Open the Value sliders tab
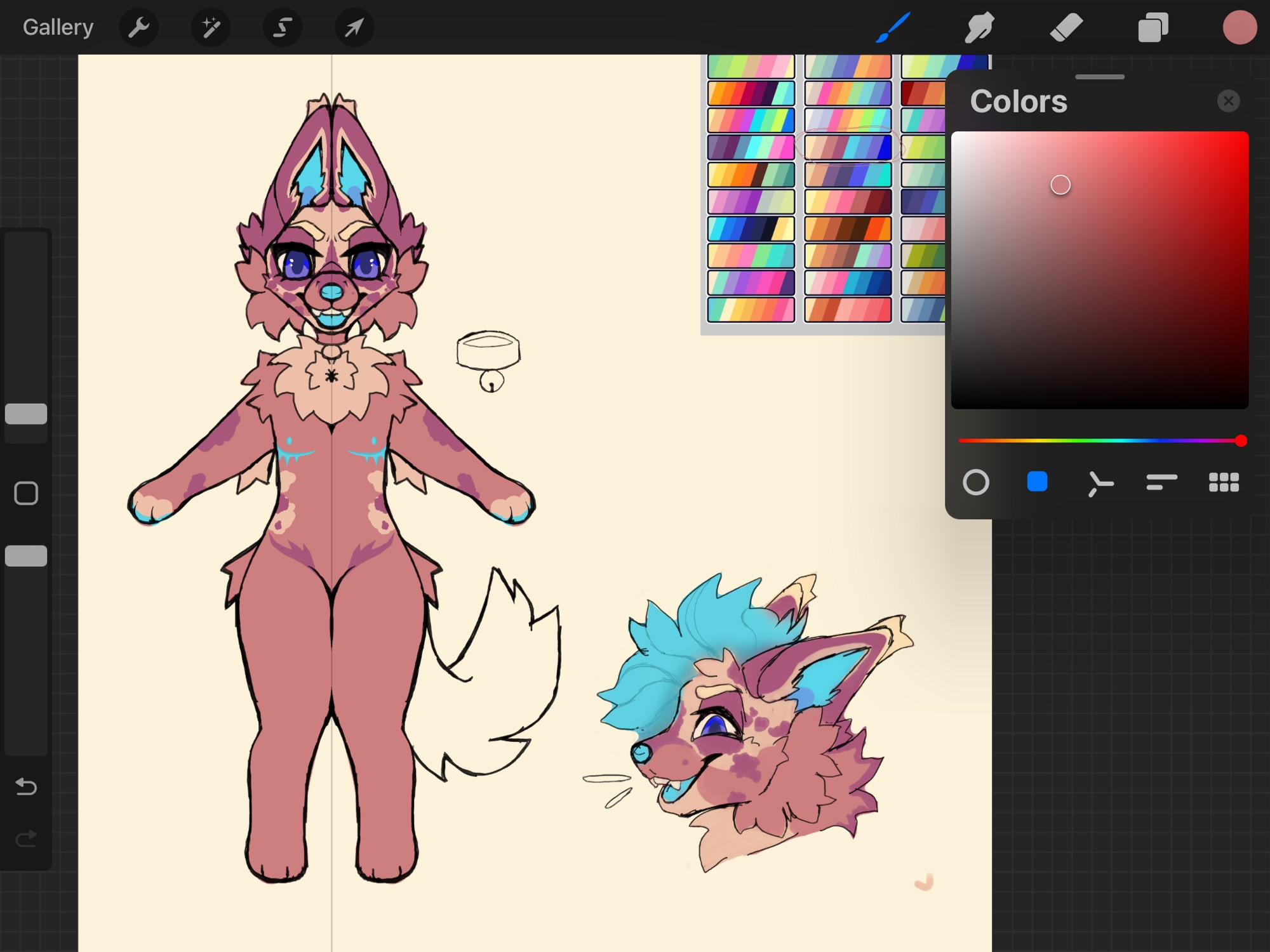 pos(1161,482)
